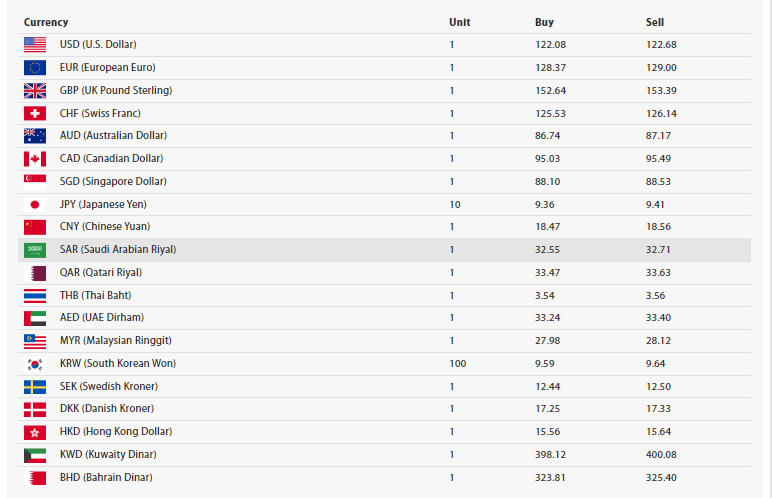Select the Swedish flag icon
The width and height of the screenshot is (772, 498).
[35, 387]
